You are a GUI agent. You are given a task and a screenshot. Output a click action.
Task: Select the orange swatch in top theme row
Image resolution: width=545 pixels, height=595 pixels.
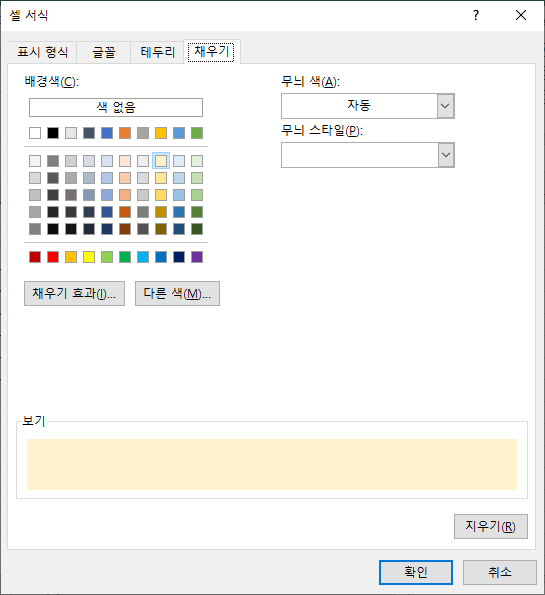(x=125, y=133)
